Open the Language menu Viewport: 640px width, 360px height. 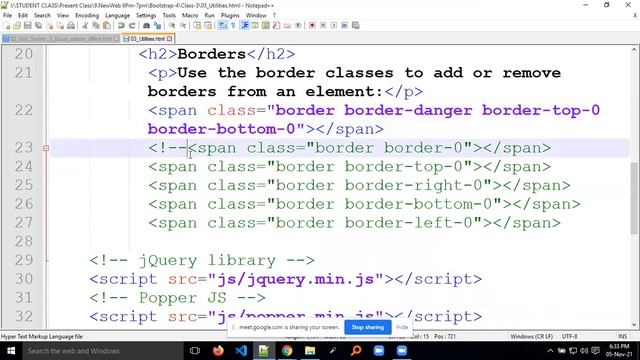[118, 15]
